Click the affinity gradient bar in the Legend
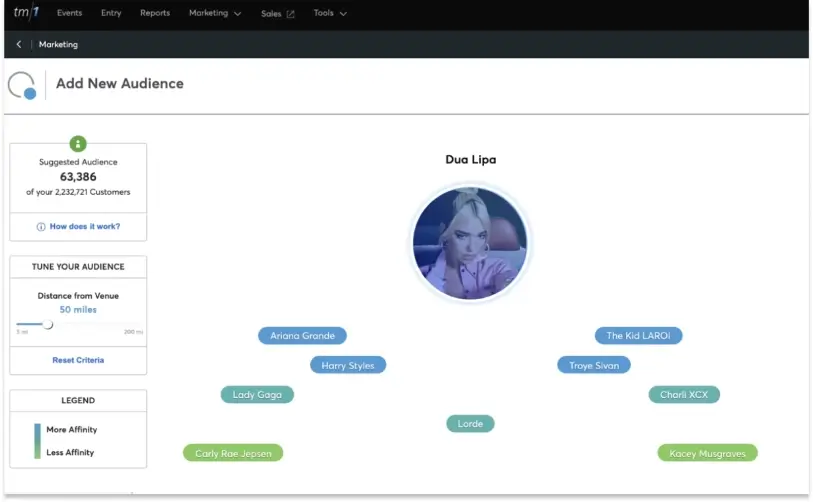 click(x=37, y=441)
